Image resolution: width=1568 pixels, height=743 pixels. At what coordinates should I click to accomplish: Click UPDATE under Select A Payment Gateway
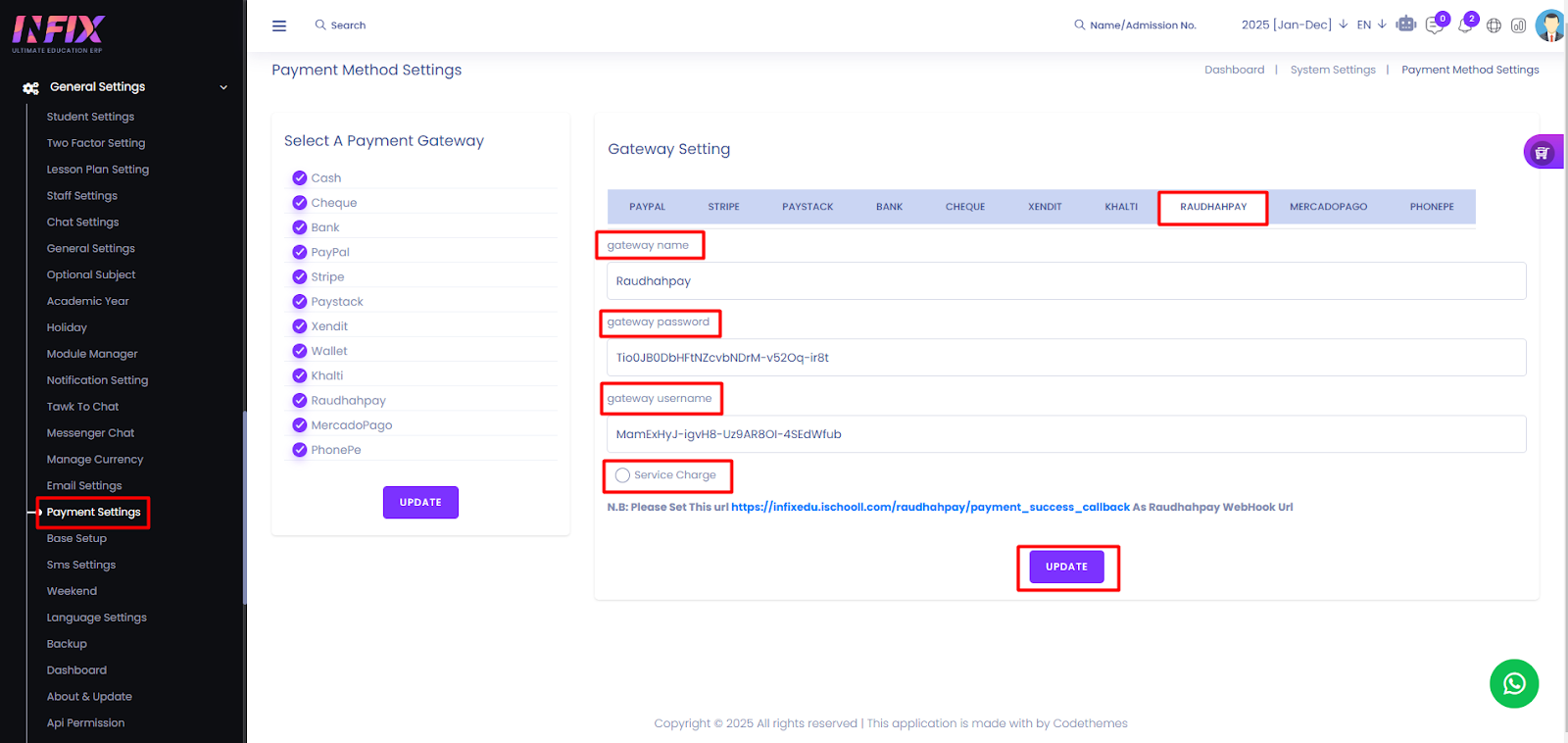420,502
